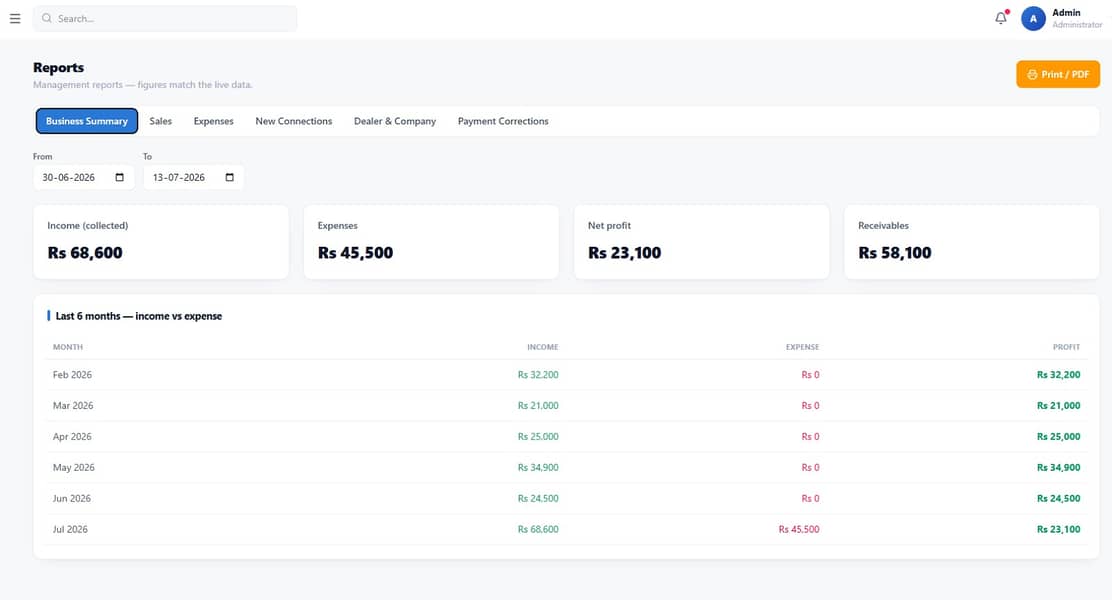Viewport: 1112px width, 600px height.
Task: Click the Last 6 months section title
Action: click(x=139, y=316)
